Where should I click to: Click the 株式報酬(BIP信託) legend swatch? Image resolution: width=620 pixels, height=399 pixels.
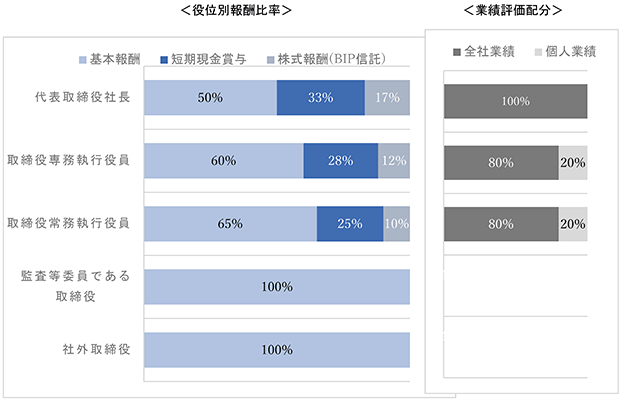(x=271, y=60)
